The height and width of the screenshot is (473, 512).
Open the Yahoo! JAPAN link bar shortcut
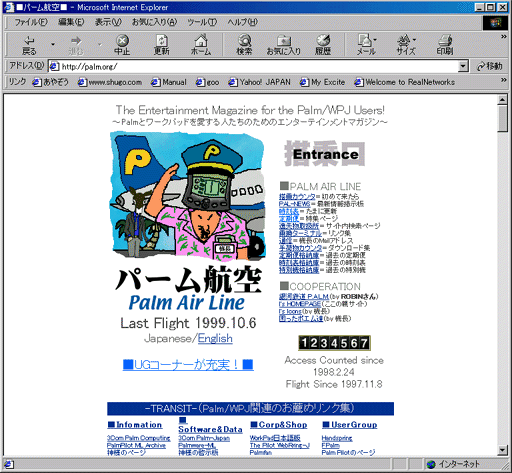pyautogui.click(x=259, y=82)
